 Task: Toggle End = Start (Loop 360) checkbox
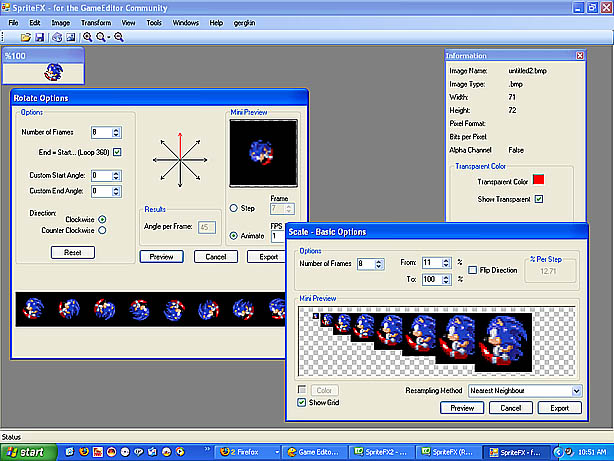117,152
